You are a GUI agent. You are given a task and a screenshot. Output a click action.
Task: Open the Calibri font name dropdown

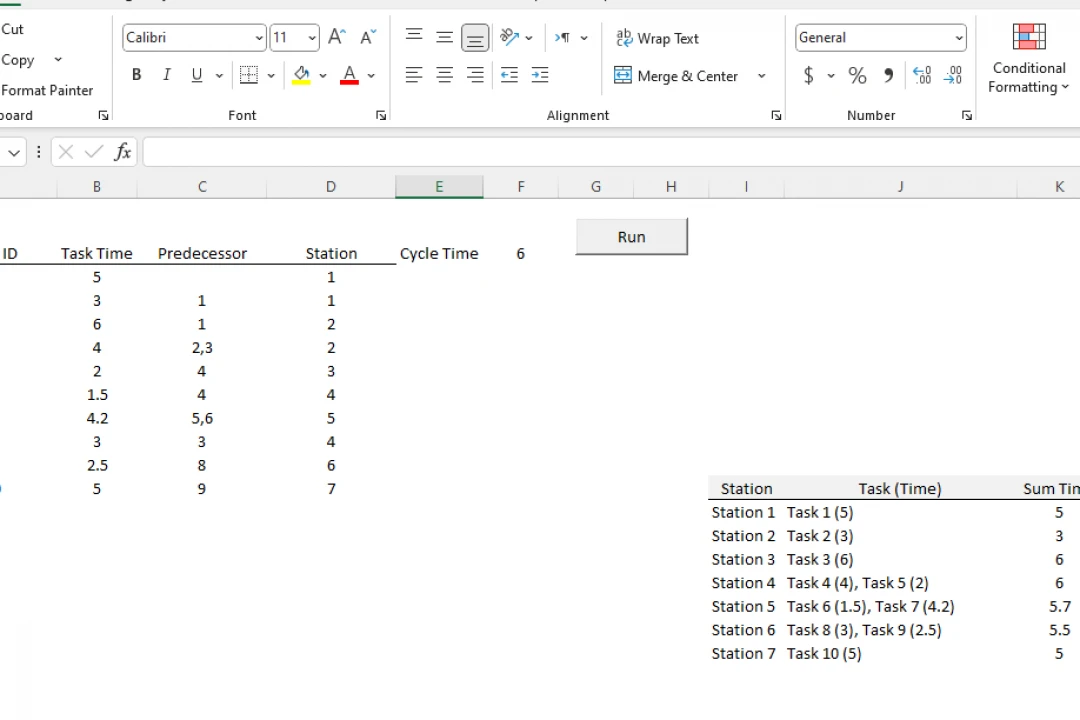click(259, 38)
